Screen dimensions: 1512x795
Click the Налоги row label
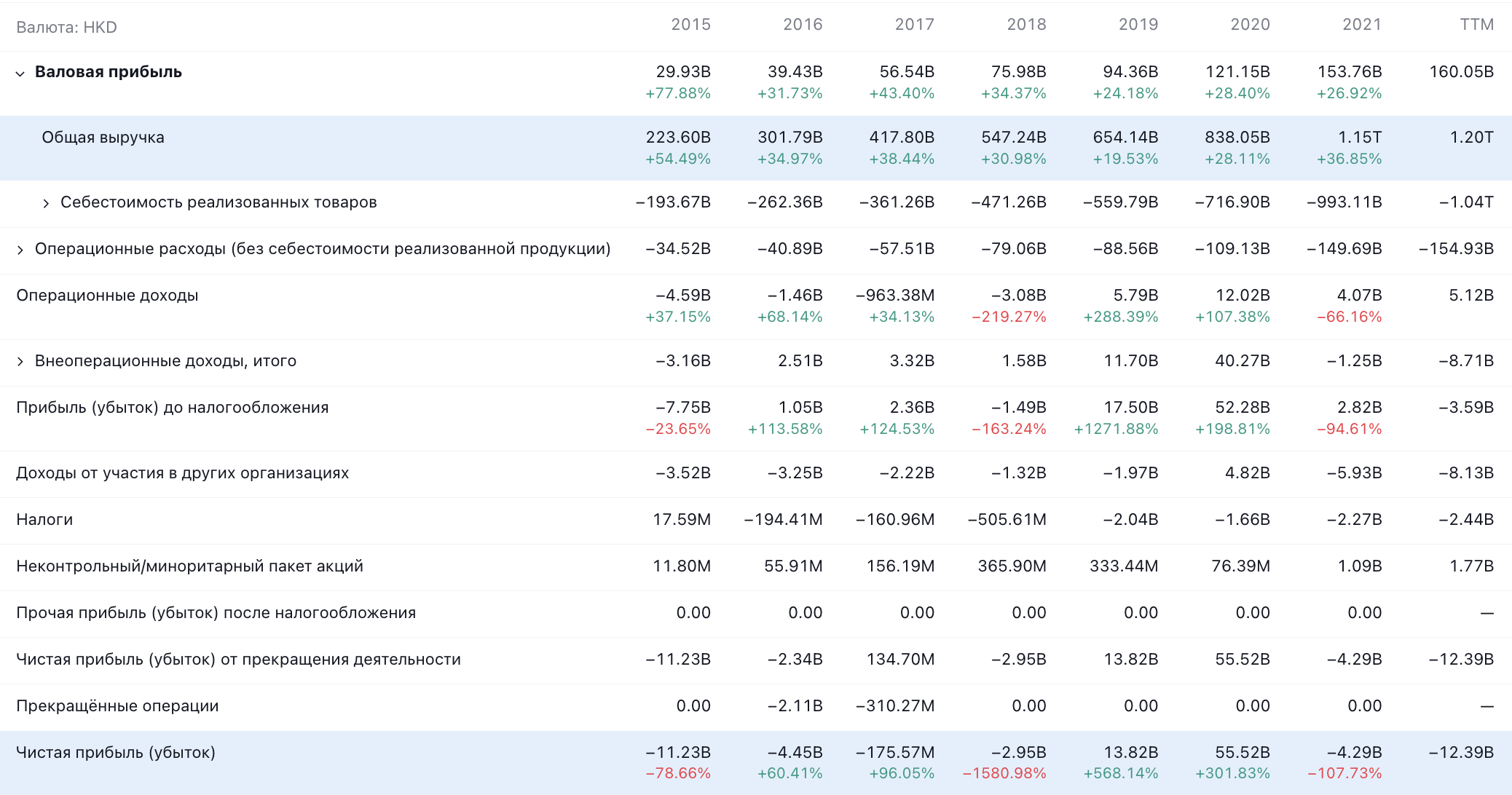pyautogui.click(x=44, y=520)
